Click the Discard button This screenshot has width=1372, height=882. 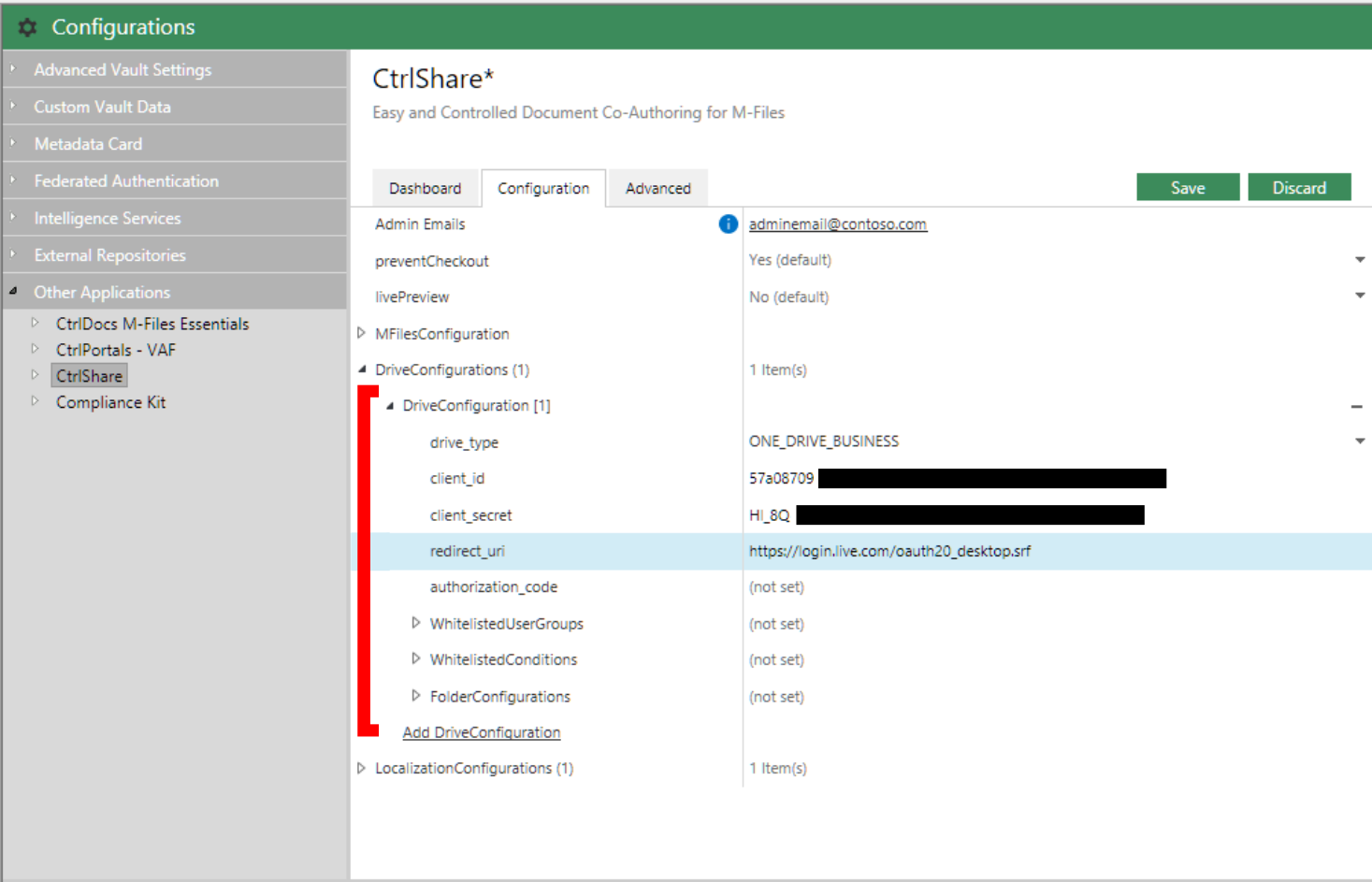pyautogui.click(x=1299, y=187)
